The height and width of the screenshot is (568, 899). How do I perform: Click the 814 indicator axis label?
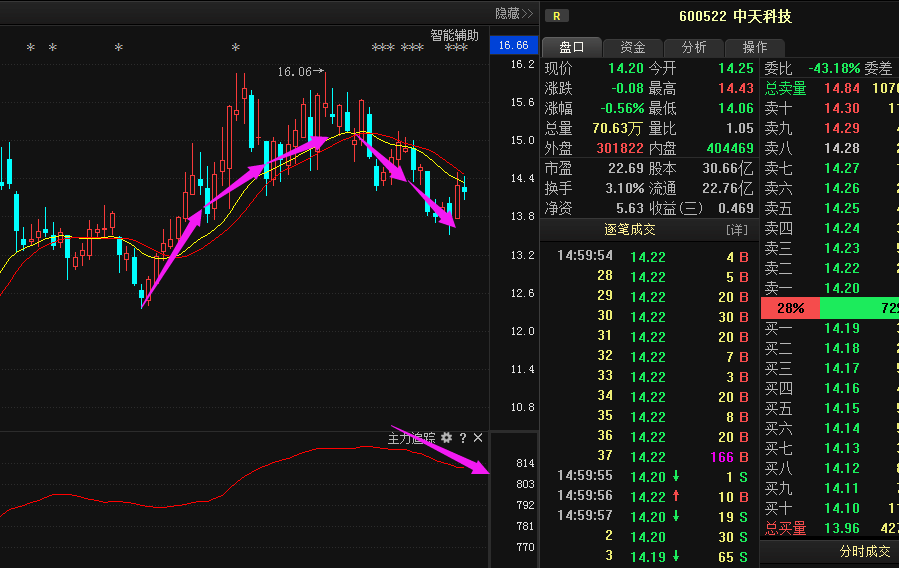(525, 463)
